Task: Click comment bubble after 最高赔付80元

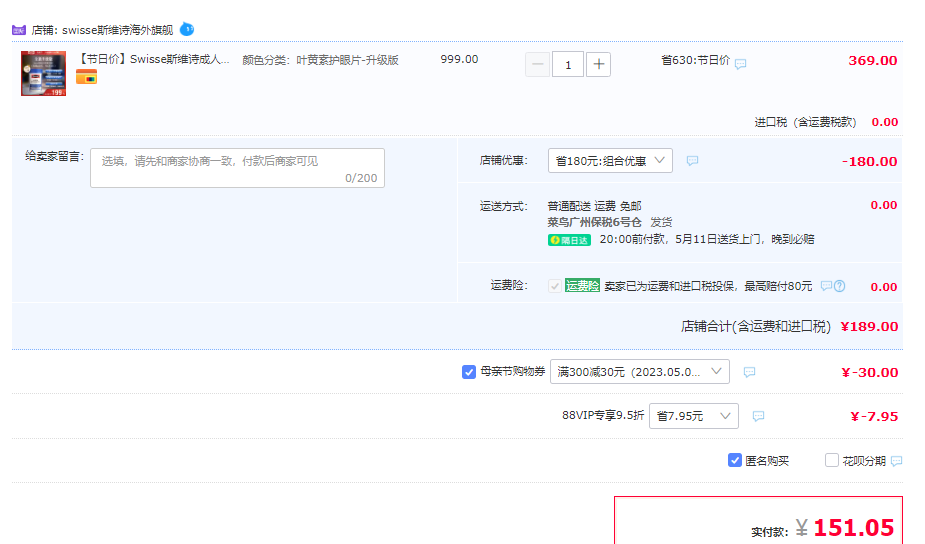Action: pos(826,286)
